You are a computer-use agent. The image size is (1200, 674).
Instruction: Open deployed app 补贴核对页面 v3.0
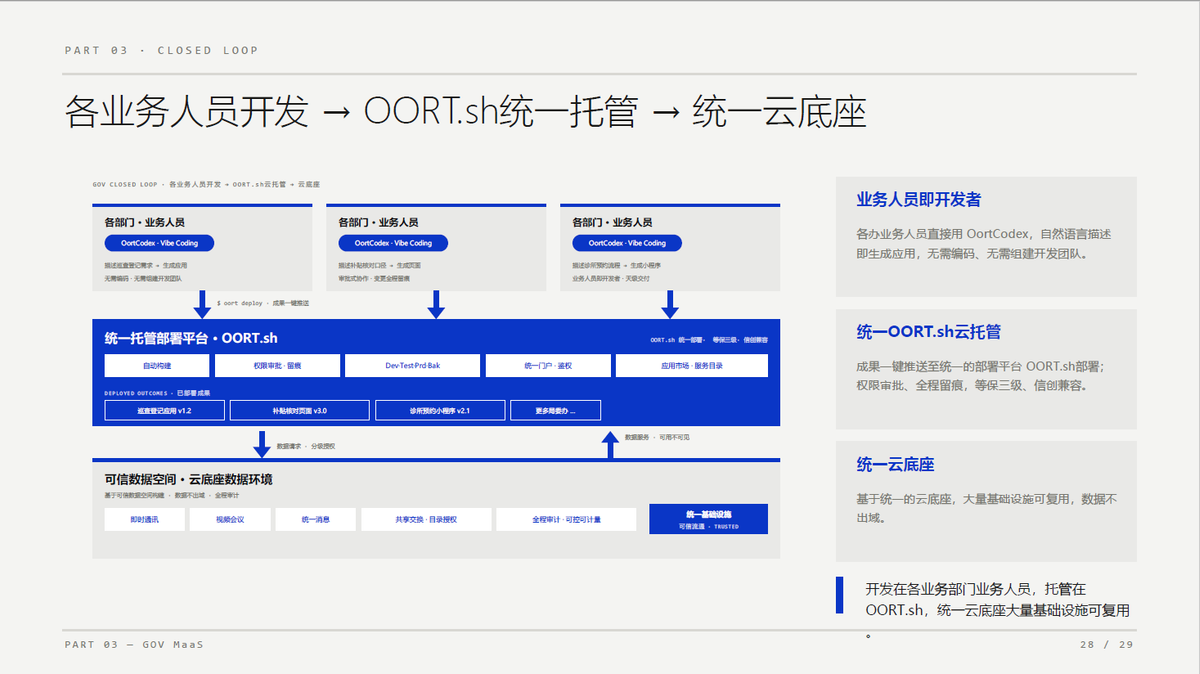pos(299,410)
